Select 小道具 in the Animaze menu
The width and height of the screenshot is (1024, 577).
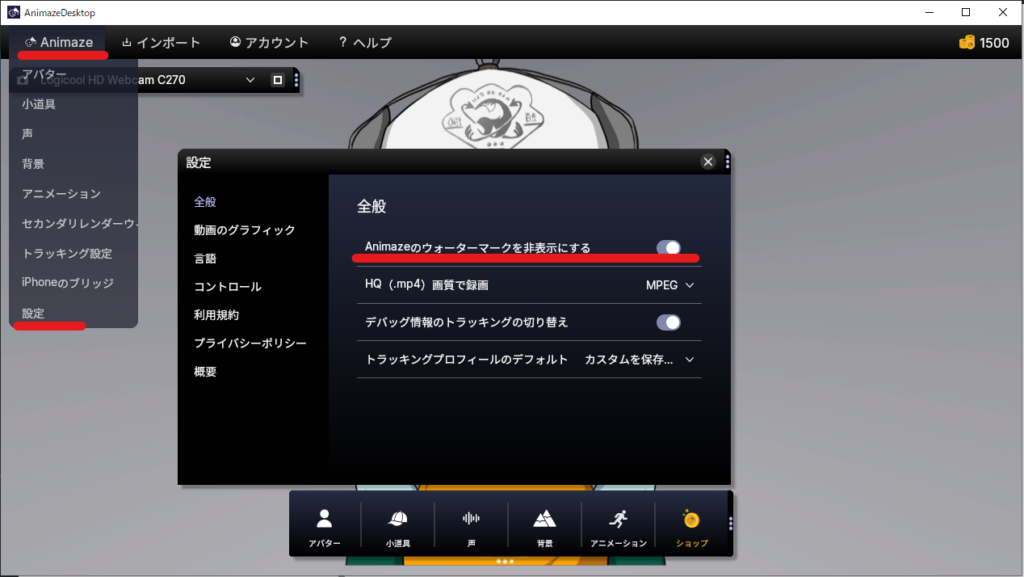[x=39, y=104]
